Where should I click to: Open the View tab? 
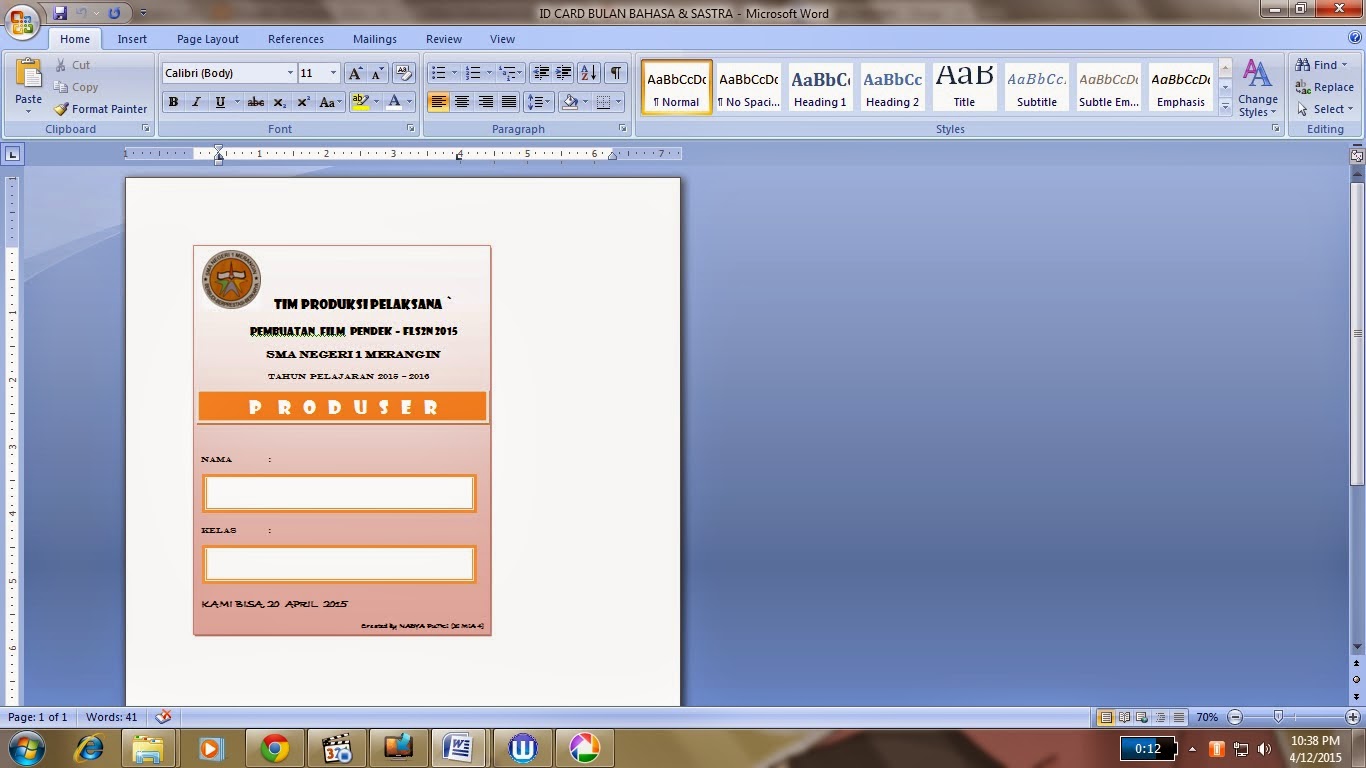pyautogui.click(x=502, y=39)
